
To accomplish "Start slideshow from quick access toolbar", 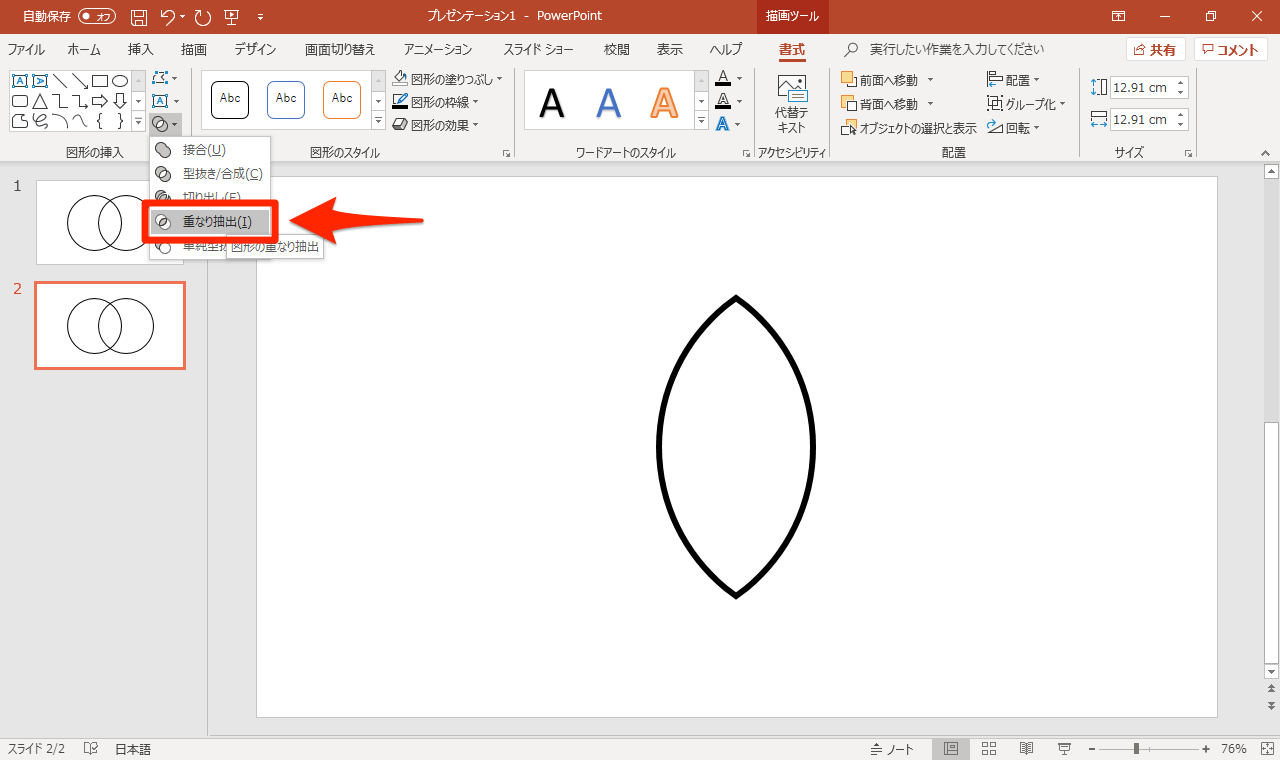I will 232,16.
